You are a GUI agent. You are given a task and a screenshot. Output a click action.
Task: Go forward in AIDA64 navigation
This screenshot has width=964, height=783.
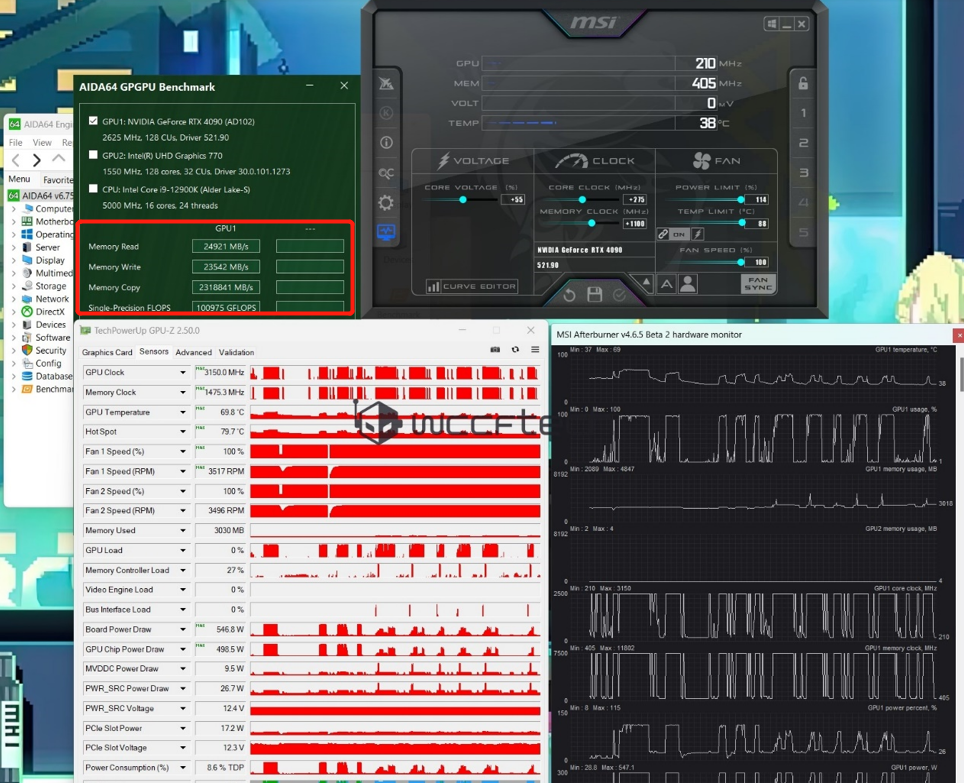pos(37,160)
